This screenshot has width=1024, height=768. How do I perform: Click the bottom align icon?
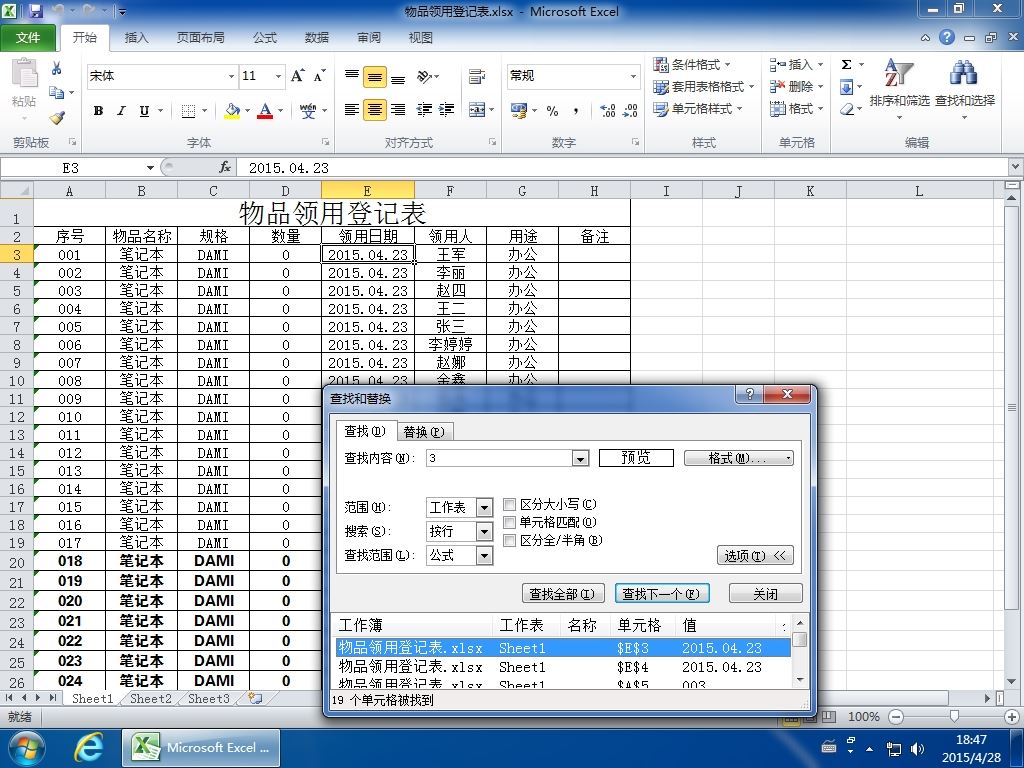pyautogui.click(x=398, y=78)
